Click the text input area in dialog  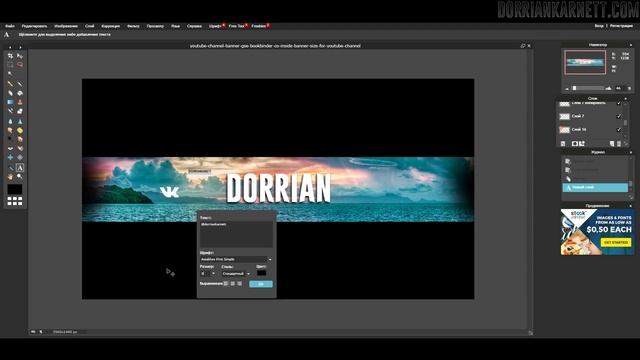click(236, 234)
